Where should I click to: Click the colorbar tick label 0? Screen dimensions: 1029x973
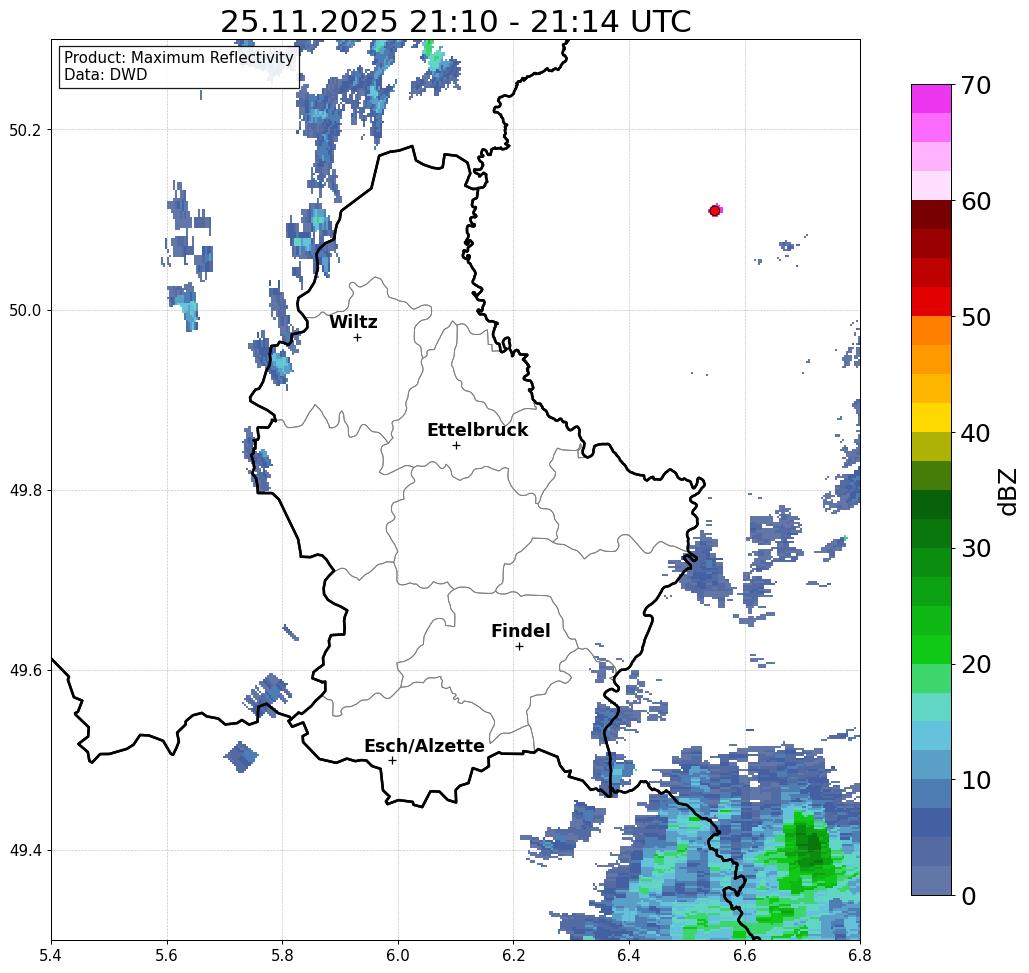click(969, 896)
